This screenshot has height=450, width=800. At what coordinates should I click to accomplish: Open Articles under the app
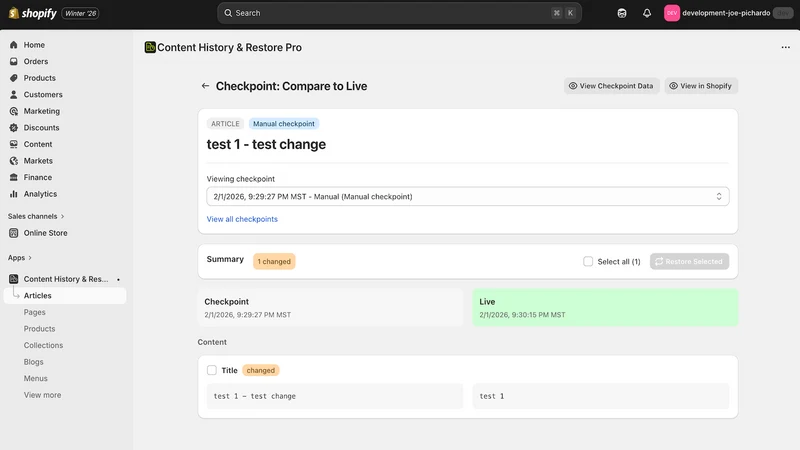[65, 295]
